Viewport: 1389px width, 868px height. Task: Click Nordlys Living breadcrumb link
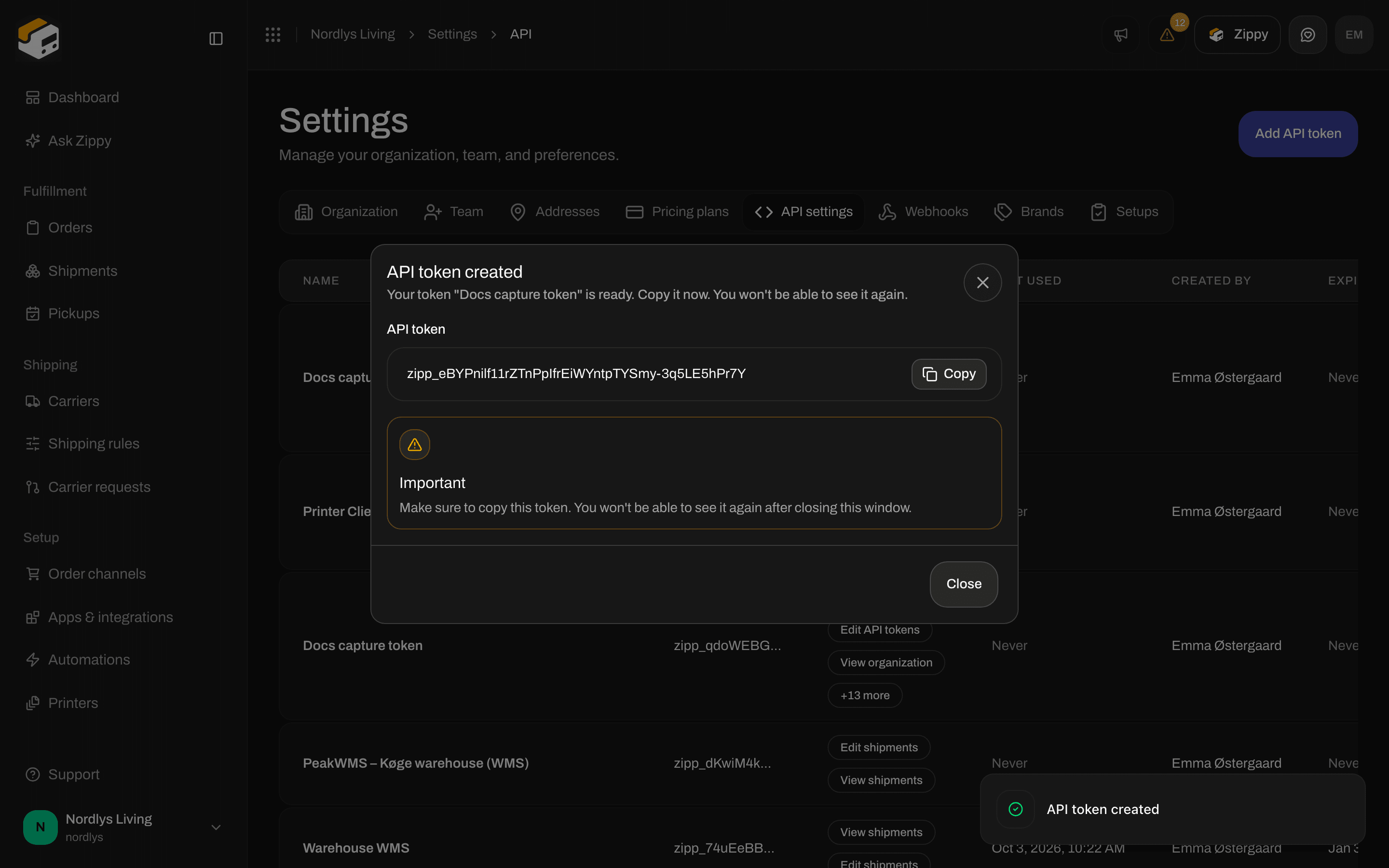tap(353, 34)
